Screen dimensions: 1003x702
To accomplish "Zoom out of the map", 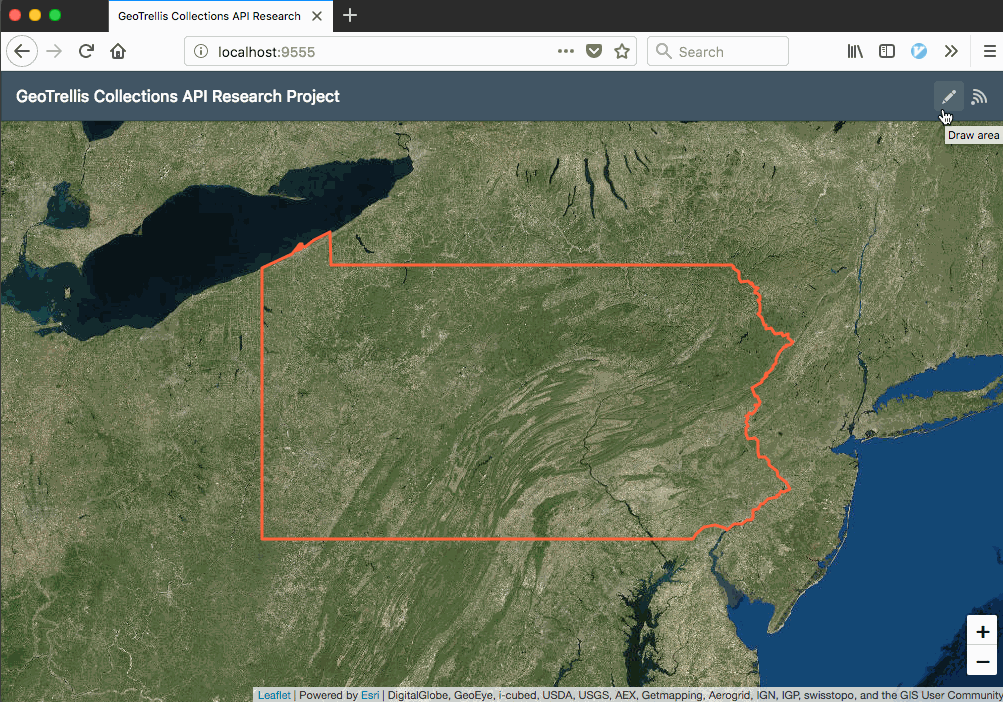I will (981, 661).
